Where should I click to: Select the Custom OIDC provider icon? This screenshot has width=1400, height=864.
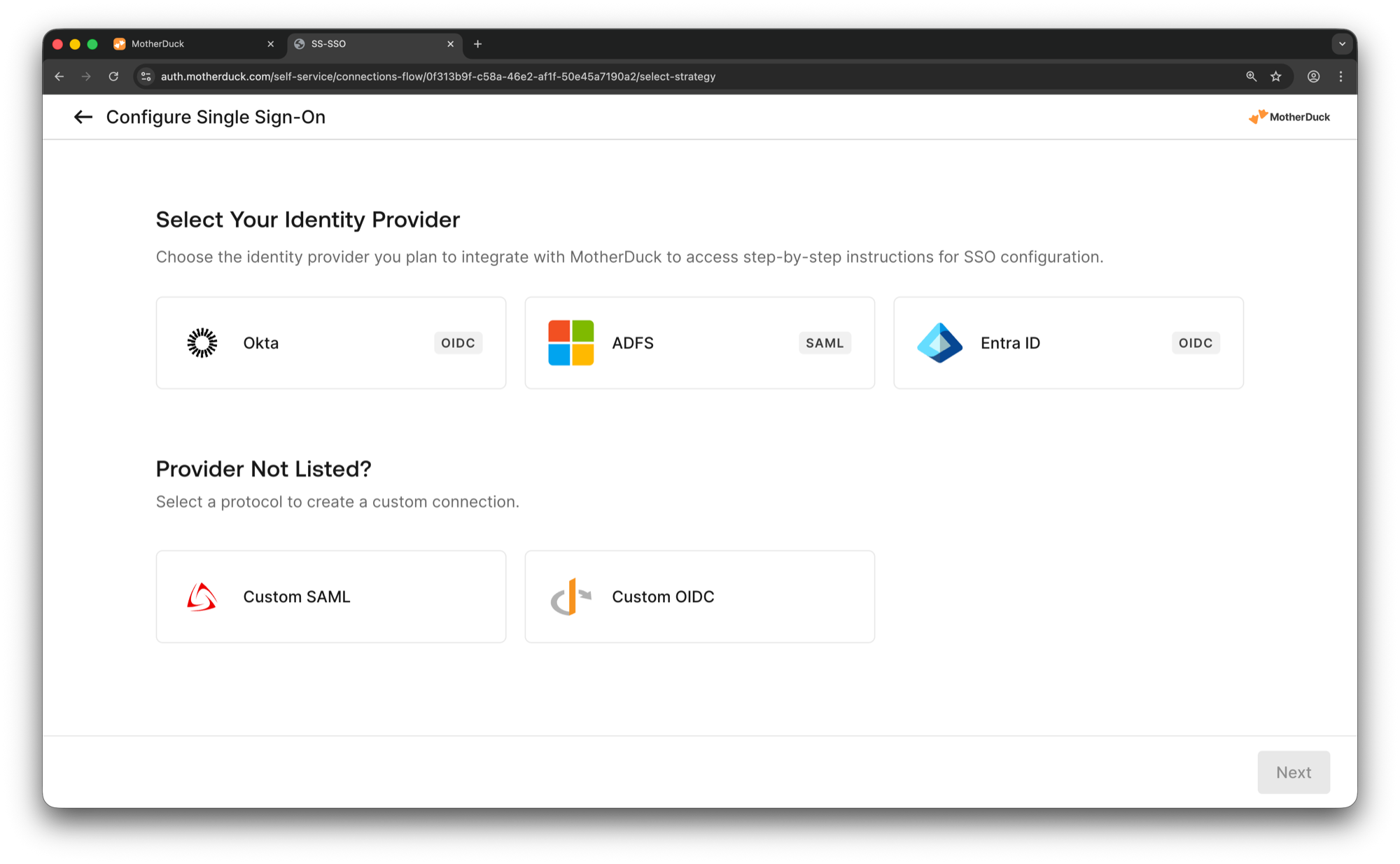tap(570, 596)
